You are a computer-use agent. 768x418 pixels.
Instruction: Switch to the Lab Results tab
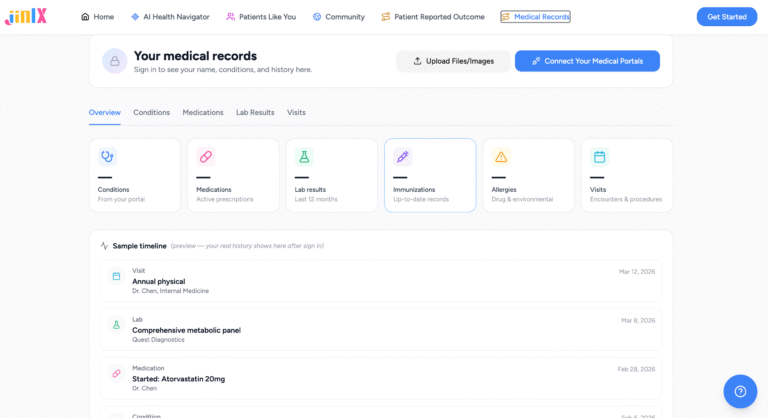click(255, 112)
